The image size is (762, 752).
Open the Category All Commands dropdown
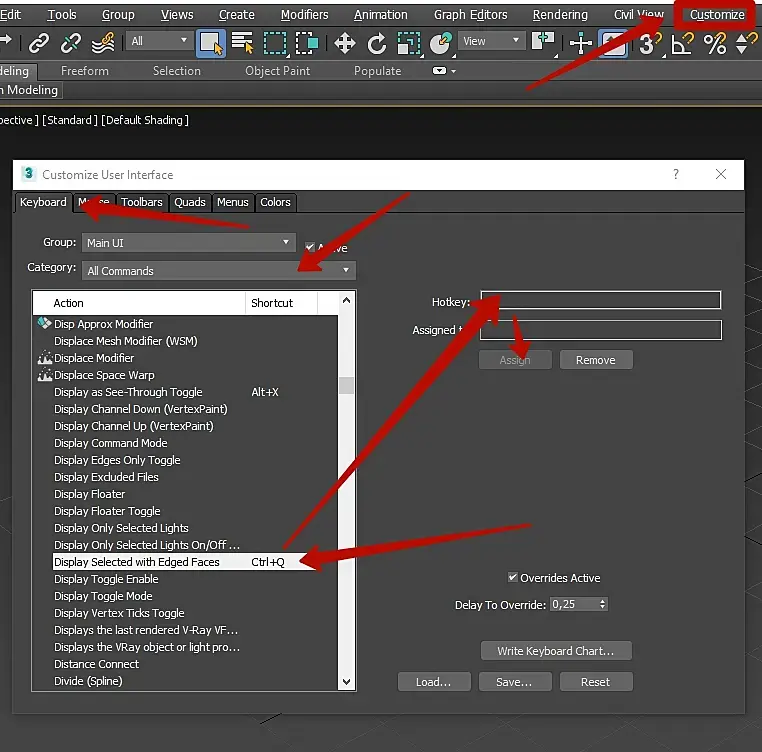[219, 270]
